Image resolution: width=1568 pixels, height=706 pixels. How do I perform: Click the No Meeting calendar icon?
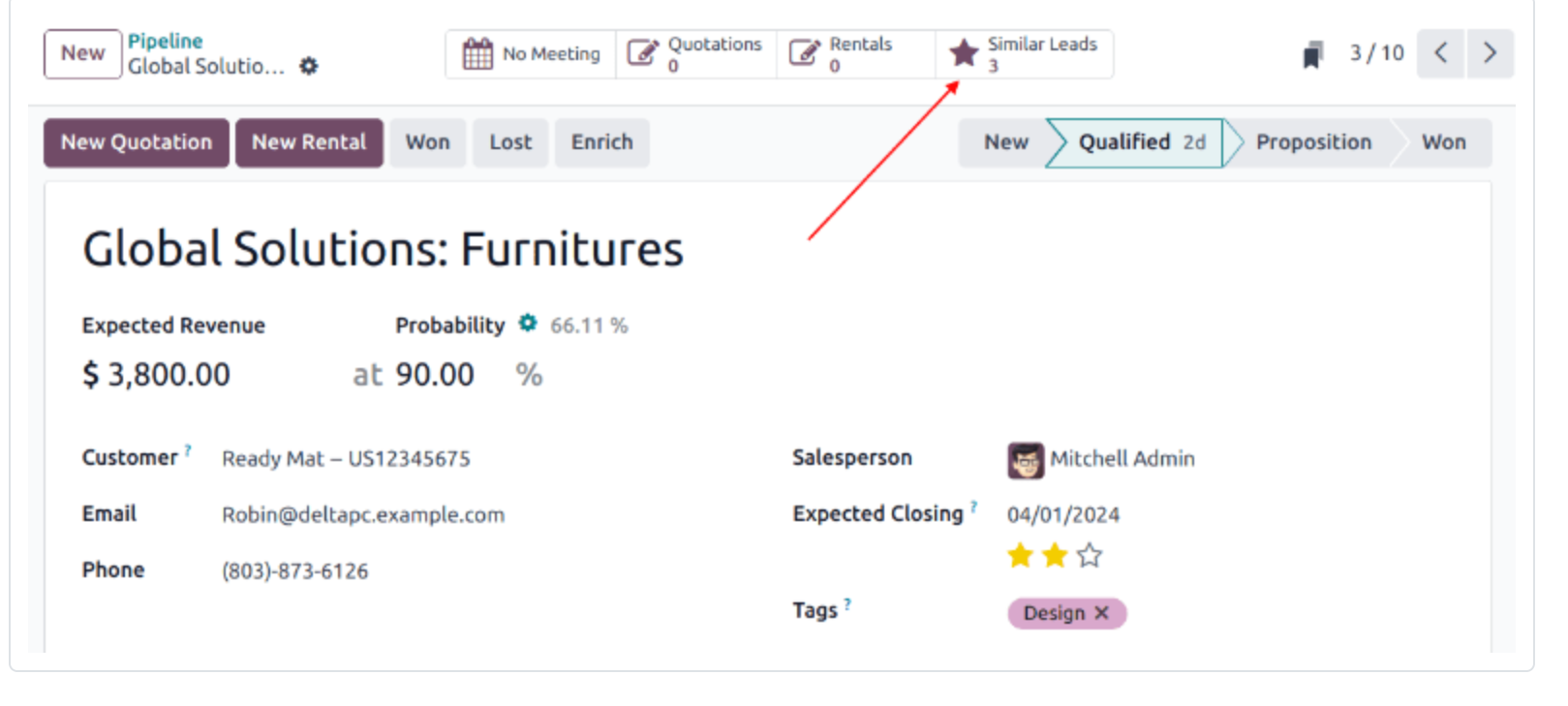point(477,54)
